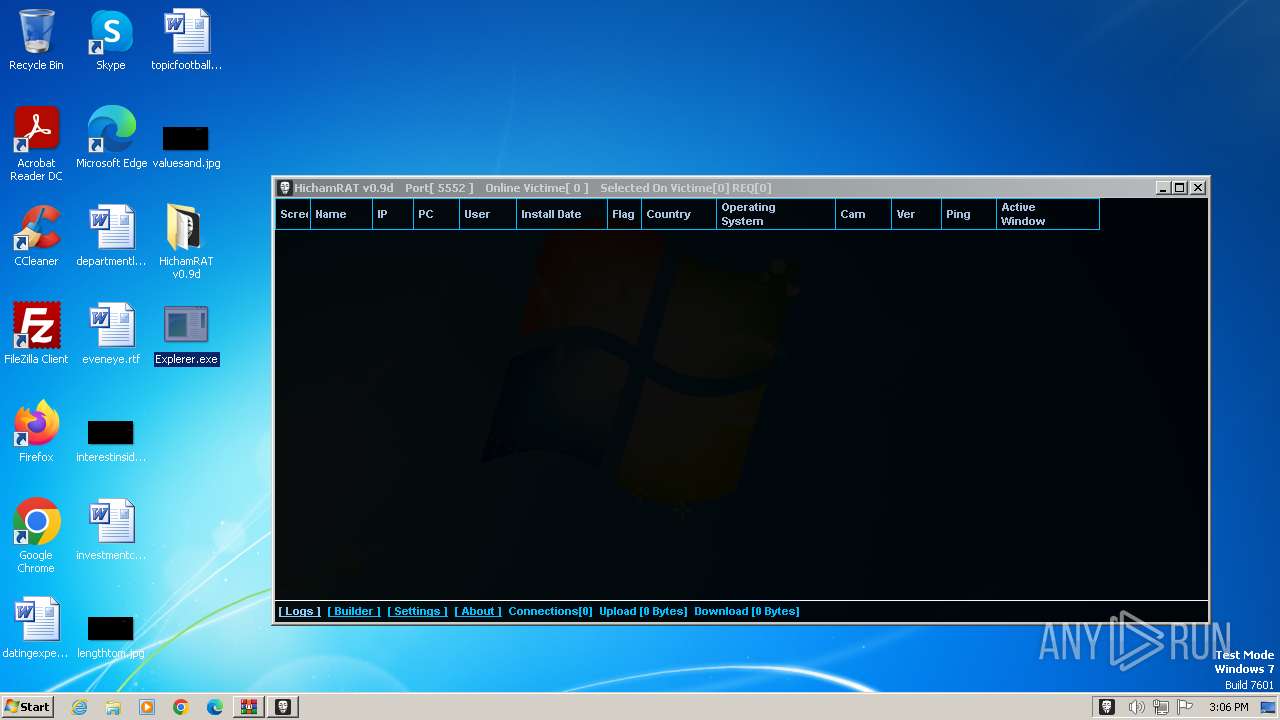Open Acrobat Reader DC shortcut
The height and width of the screenshot is (720, 1280).
click(36, 143)
